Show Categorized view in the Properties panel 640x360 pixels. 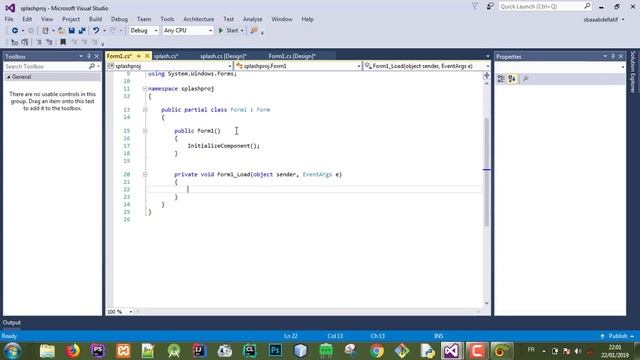pos(501,79)
